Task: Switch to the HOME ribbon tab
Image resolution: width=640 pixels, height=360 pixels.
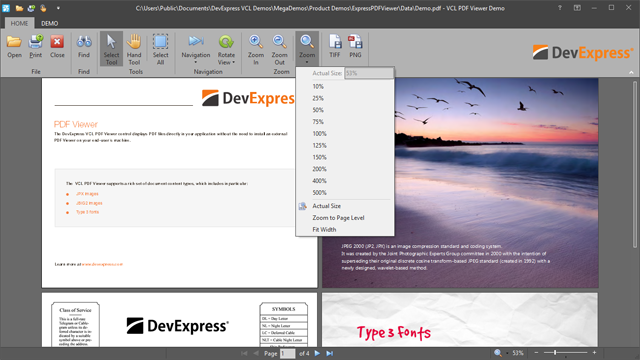Action: (19, 23)
